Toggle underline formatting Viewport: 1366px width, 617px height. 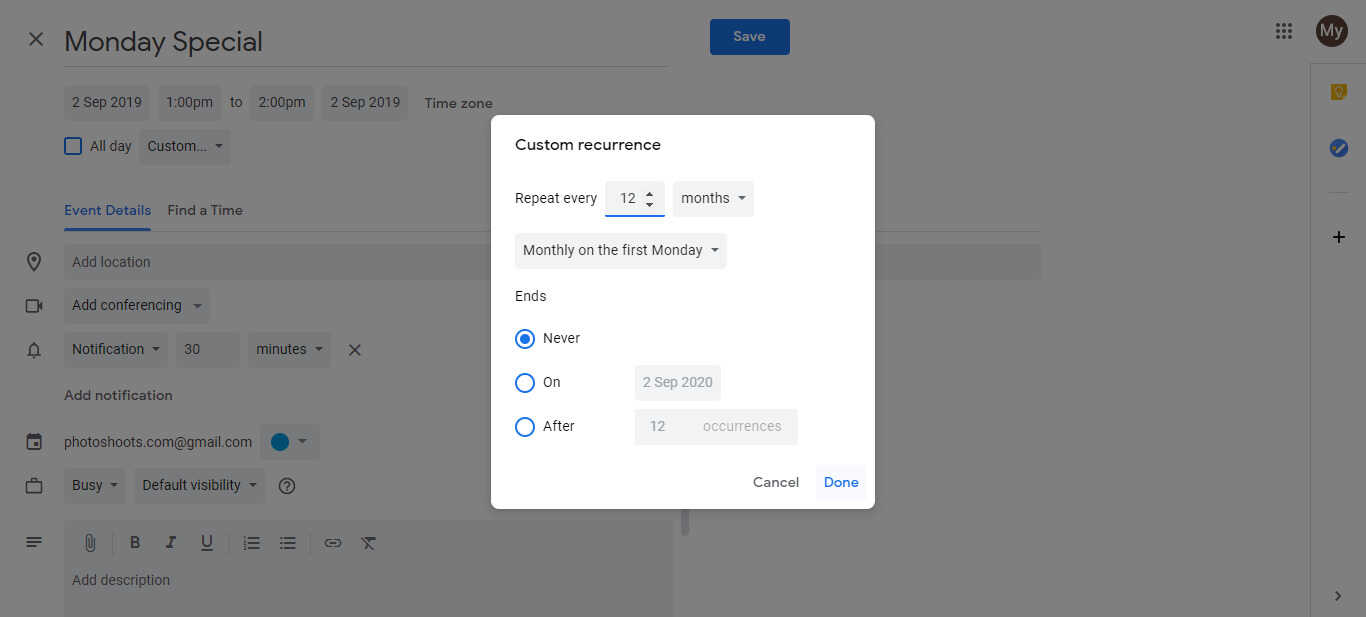pyautogui.click(x=207, y=543)
